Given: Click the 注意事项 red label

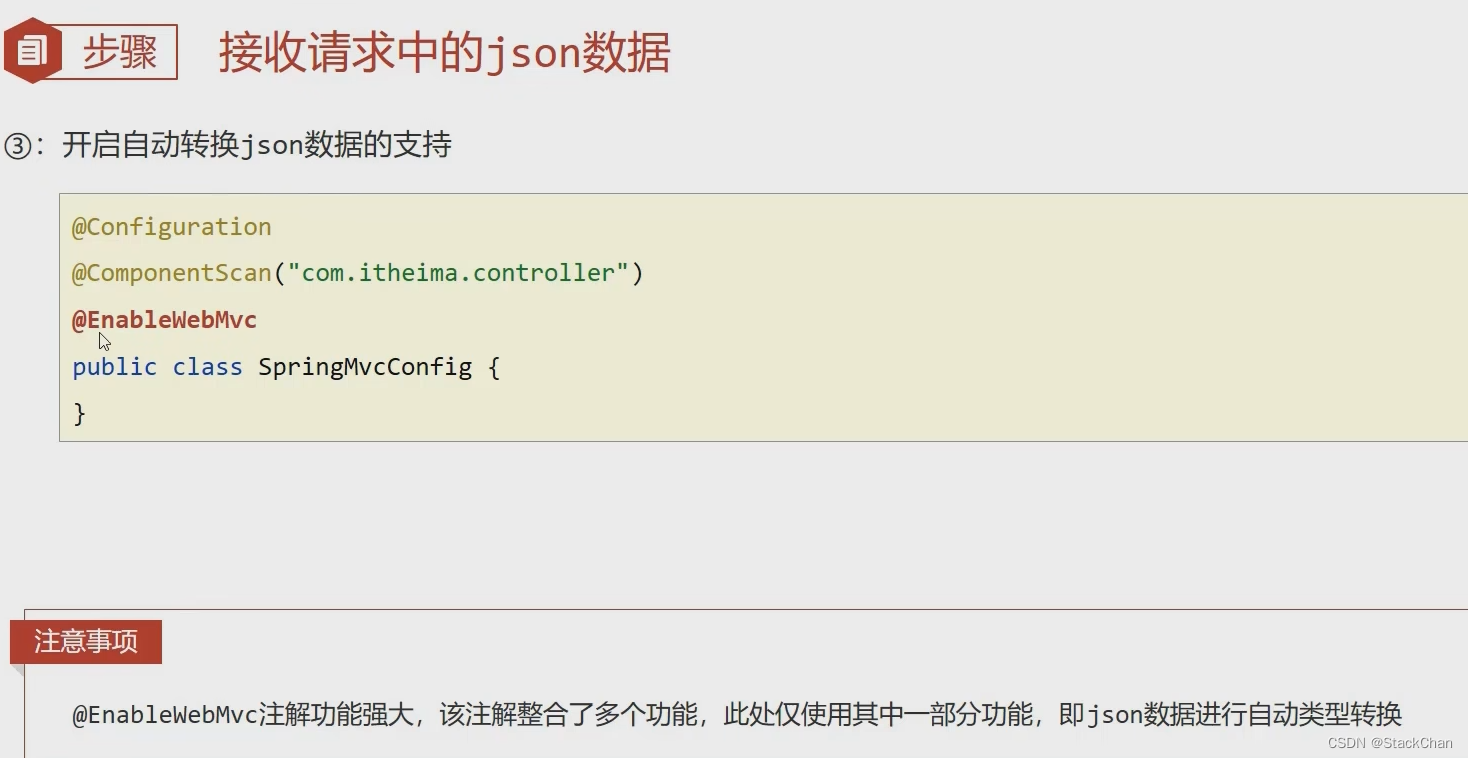Looking at the screenshot, I should [x=86, y=641].
